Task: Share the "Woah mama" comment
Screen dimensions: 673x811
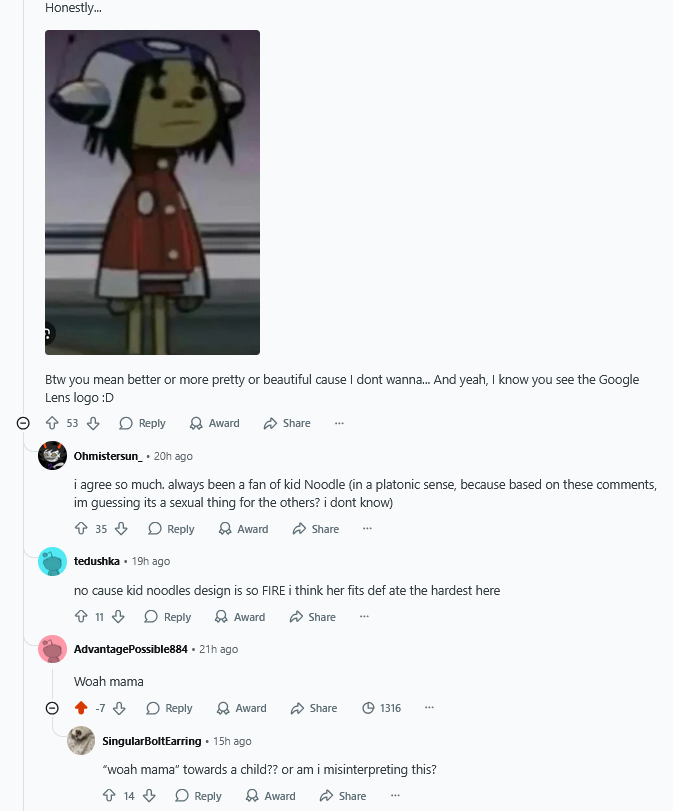Action: click(314, 708)
